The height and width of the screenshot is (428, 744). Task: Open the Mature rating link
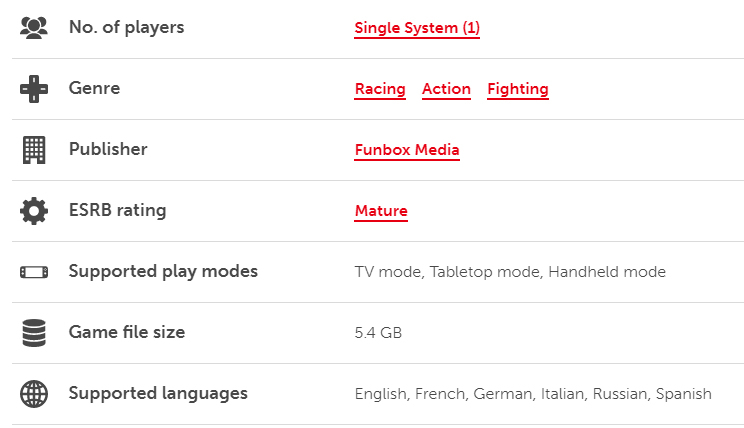tap(381, 211)
